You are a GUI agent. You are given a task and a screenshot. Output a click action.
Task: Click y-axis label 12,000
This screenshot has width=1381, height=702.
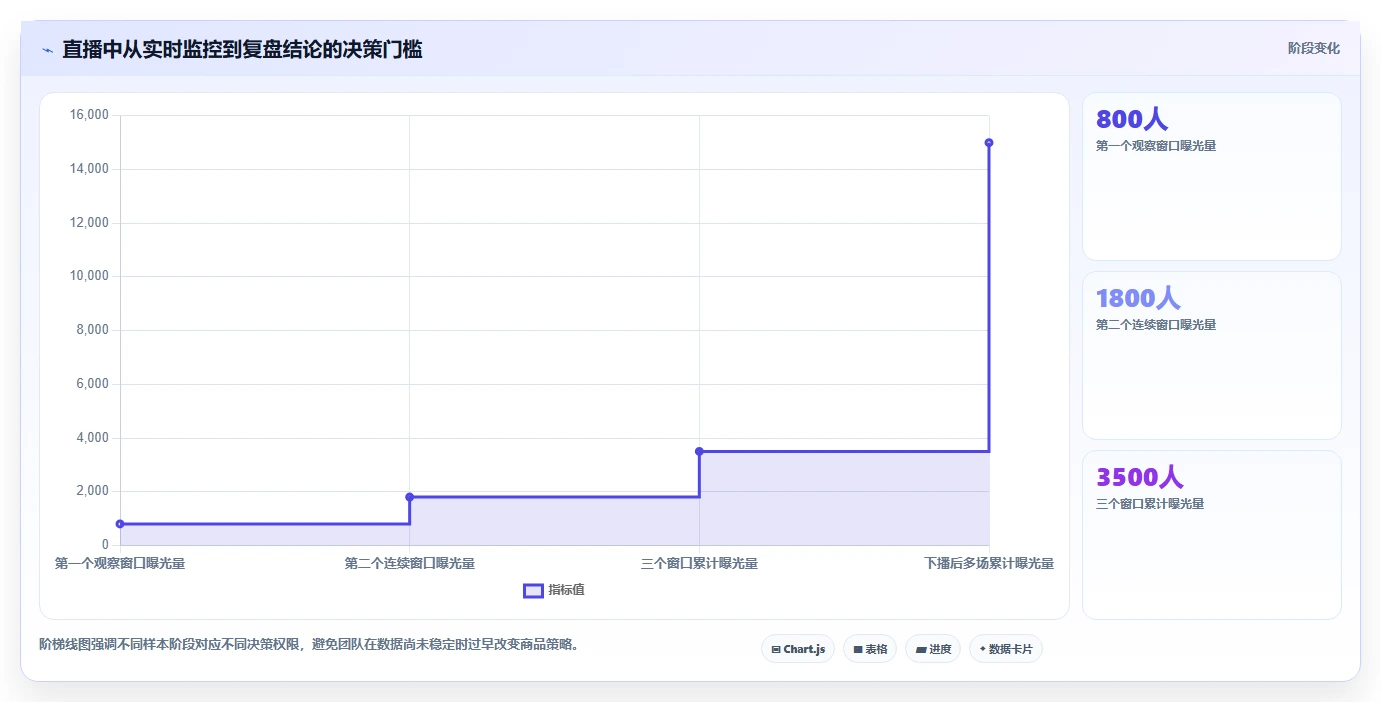89,223
